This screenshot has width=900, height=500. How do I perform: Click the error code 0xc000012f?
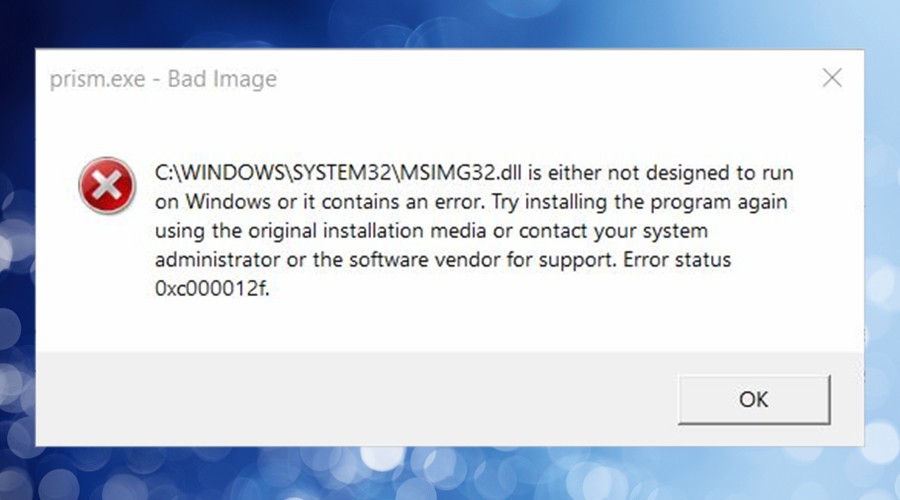[212, 288]
